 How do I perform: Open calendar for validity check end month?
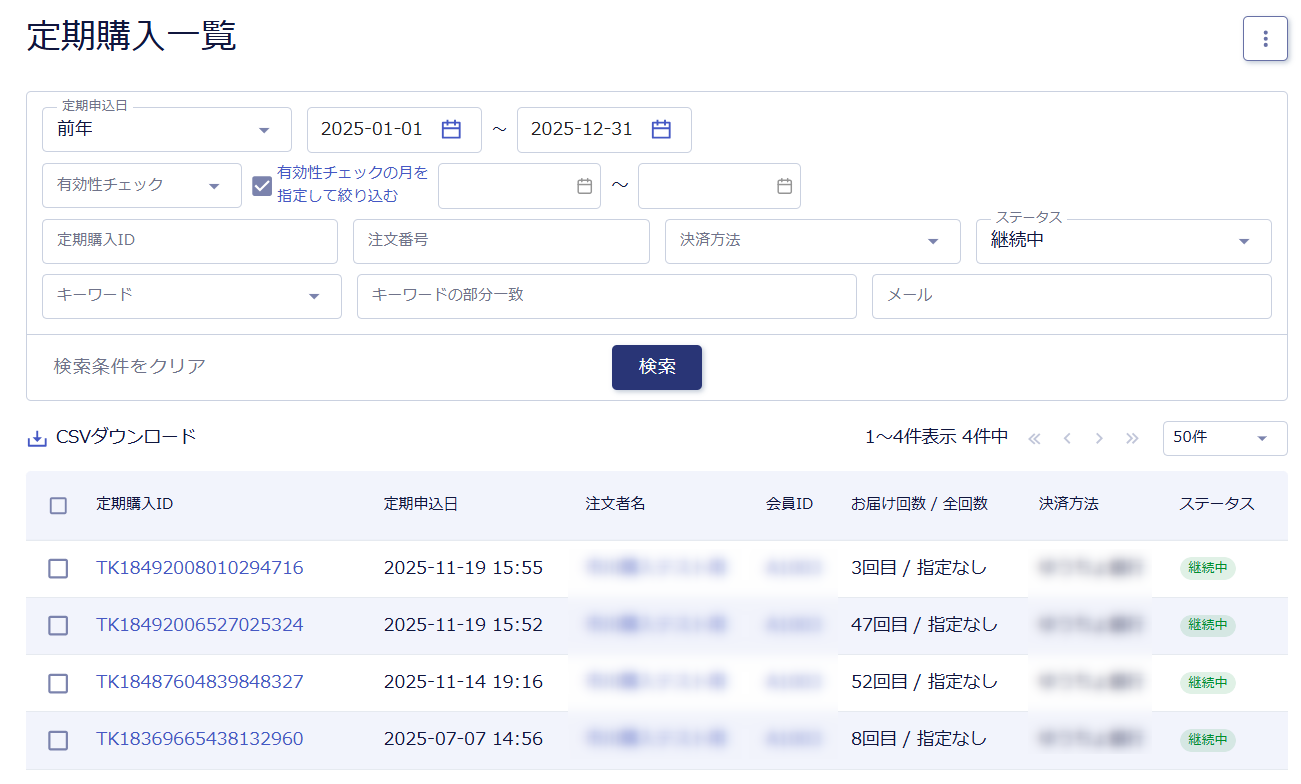pos(785,186)
